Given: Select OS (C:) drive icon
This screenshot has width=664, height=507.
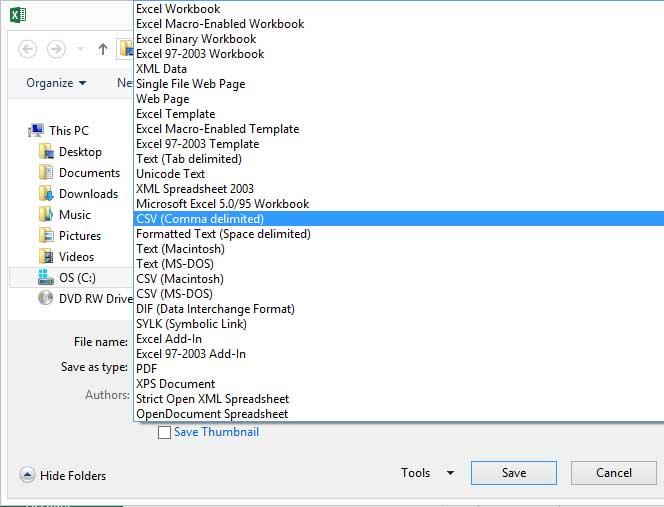Looking at the screenshot, I should (46, 277).
